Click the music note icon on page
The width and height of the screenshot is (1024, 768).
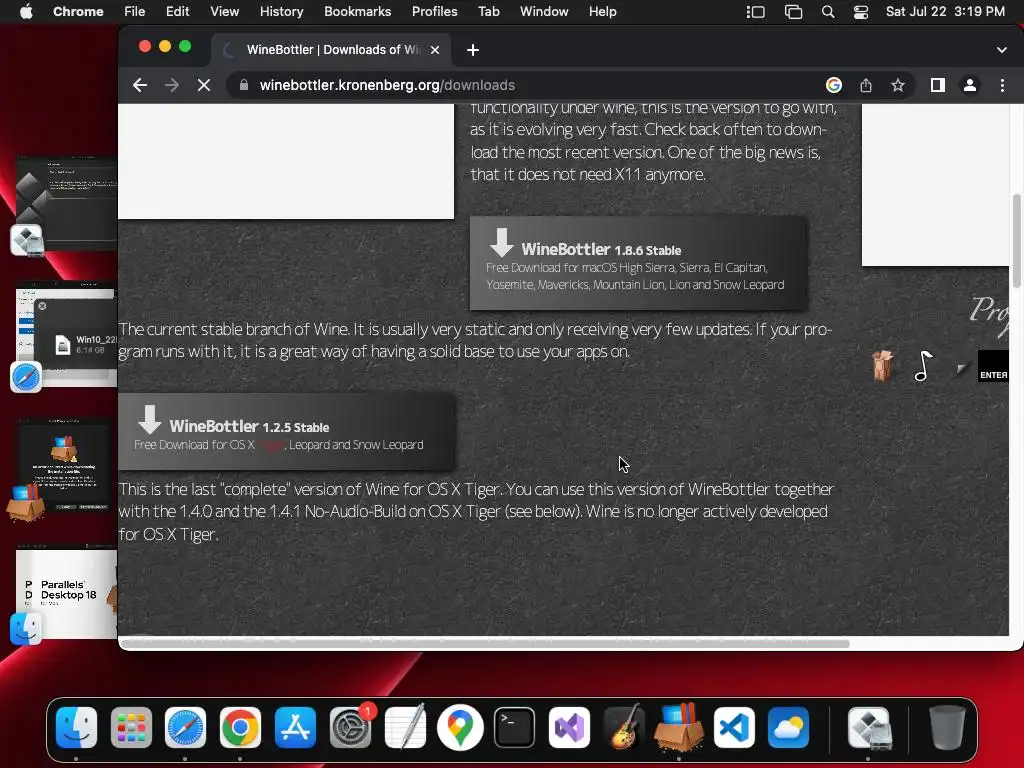[923, 366]
